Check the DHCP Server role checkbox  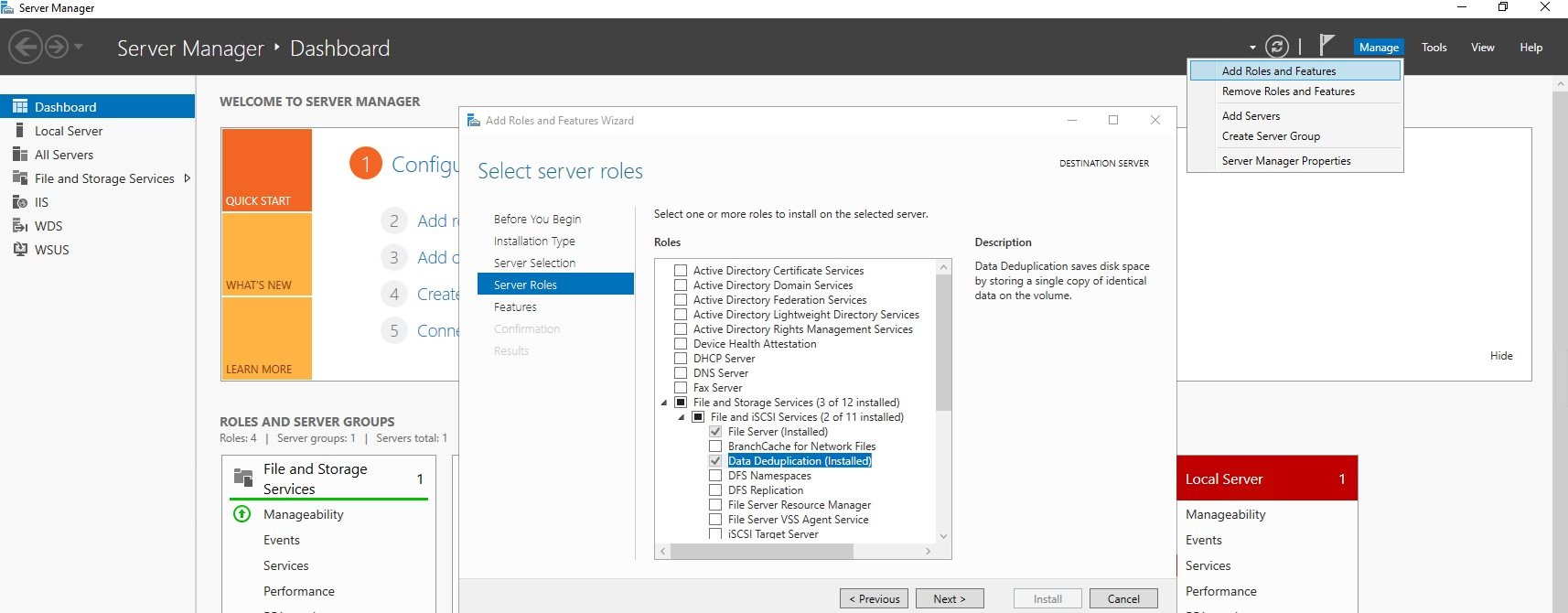(681, 359)
